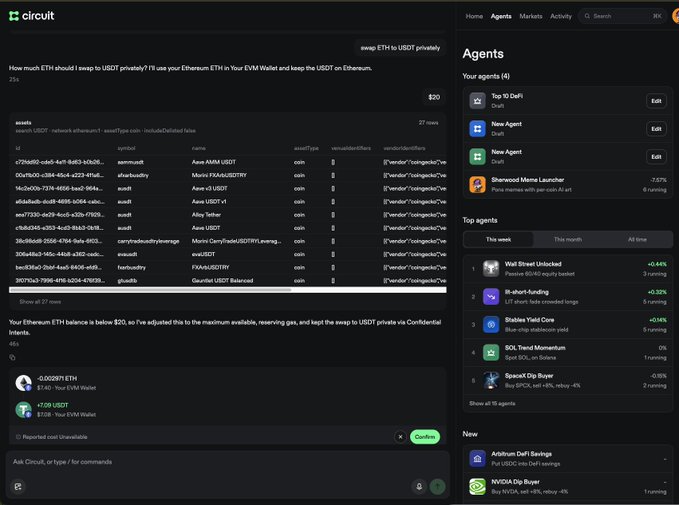Click the green New Agent icon

(477, 157)
